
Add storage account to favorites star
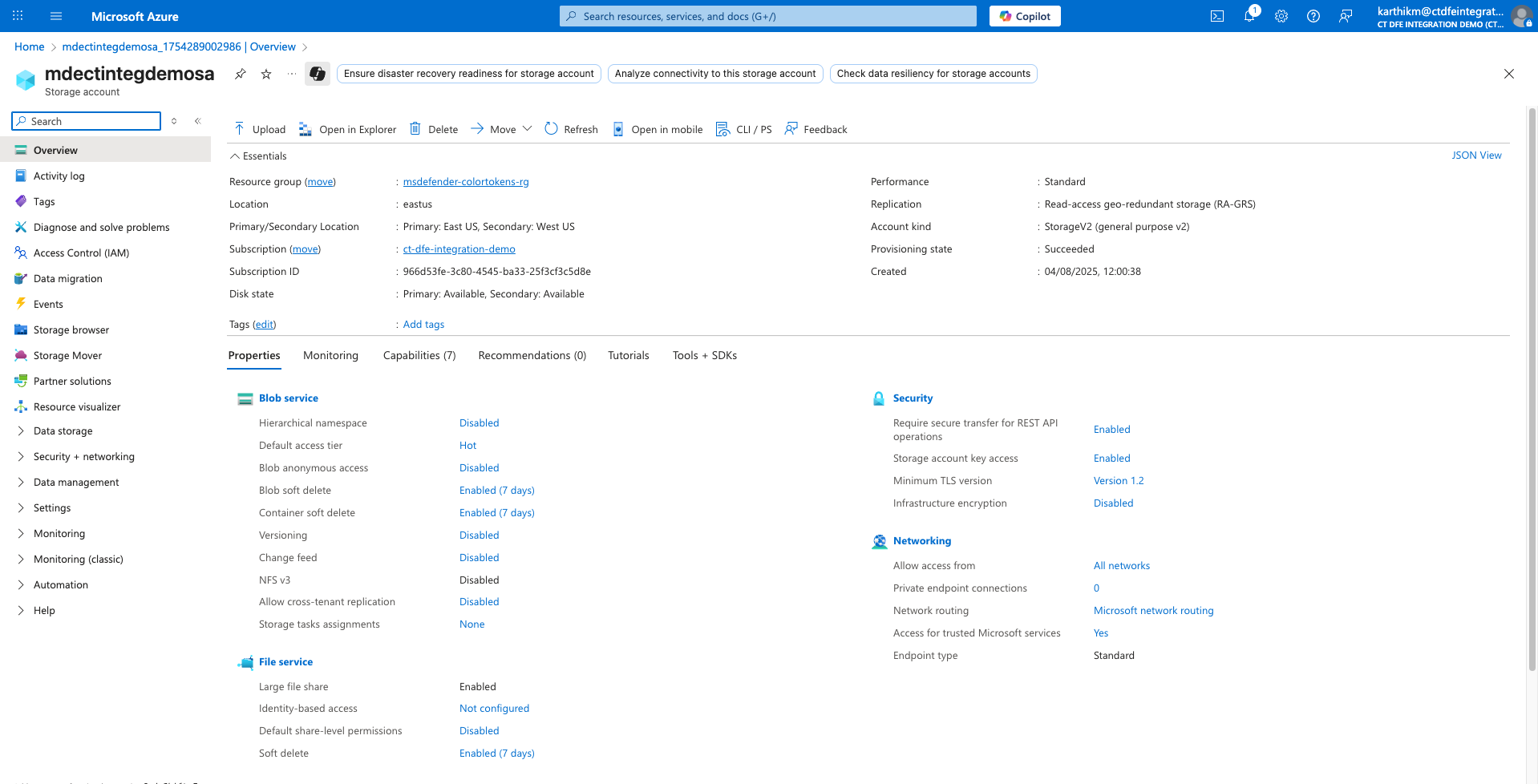[266, 74]
